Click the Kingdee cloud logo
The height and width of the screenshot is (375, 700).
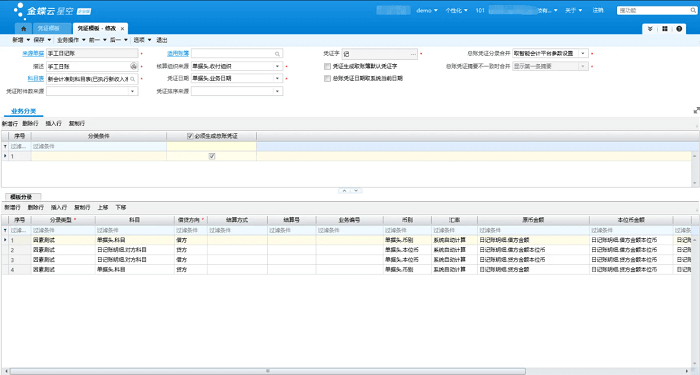click(53, 11)
